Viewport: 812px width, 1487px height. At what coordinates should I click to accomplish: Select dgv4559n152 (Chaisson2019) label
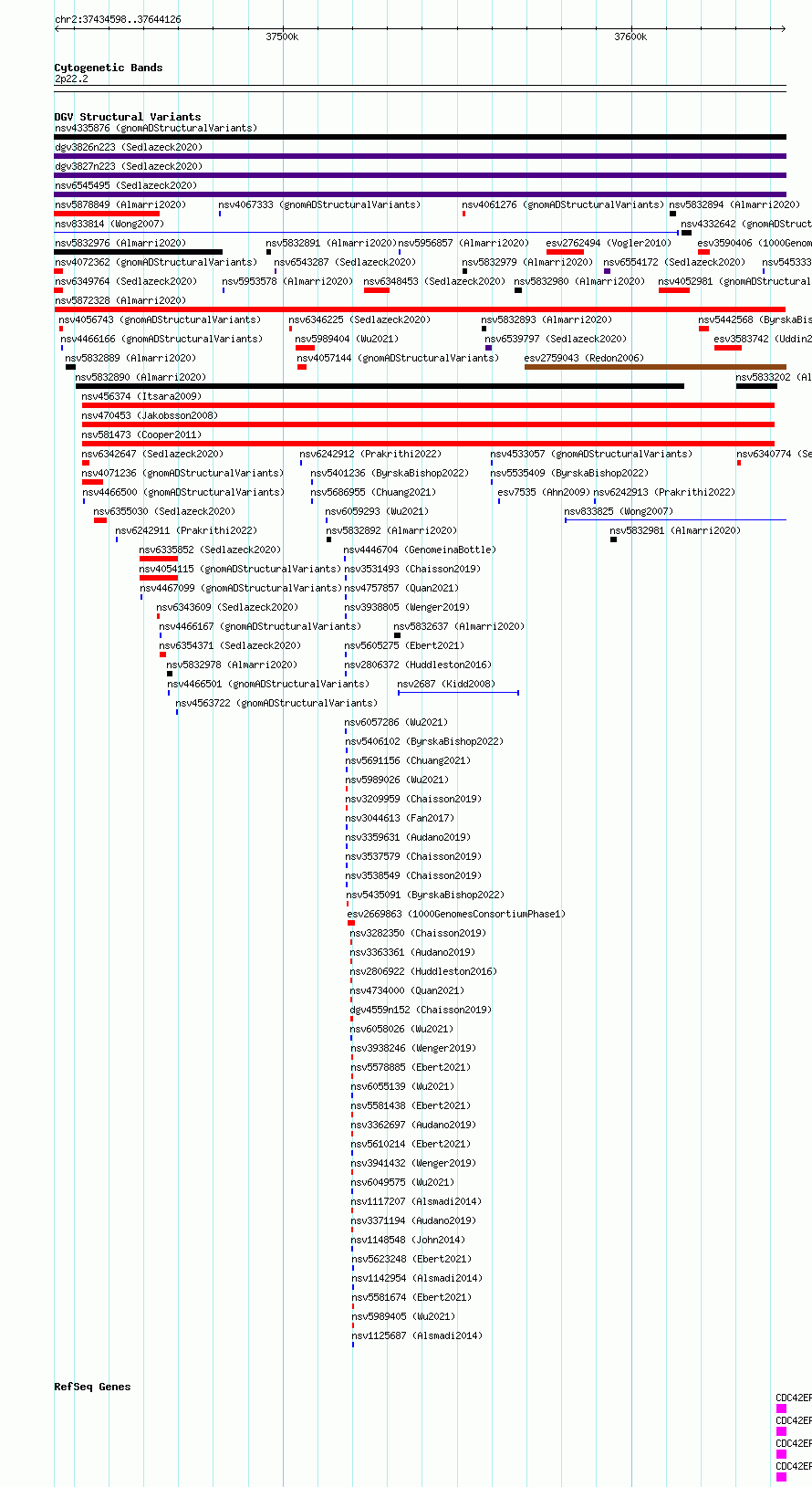(422, 1010)
